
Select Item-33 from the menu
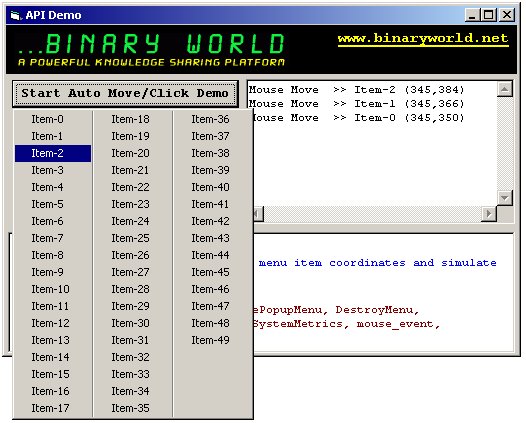(x=133, y=374)
